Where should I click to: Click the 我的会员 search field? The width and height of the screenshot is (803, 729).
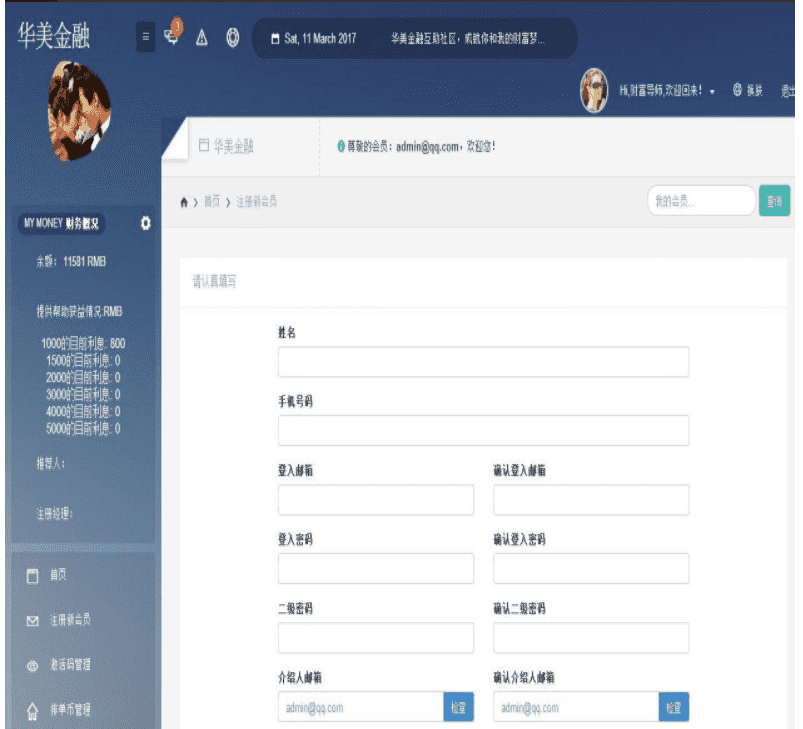click(x=701, y=201)
